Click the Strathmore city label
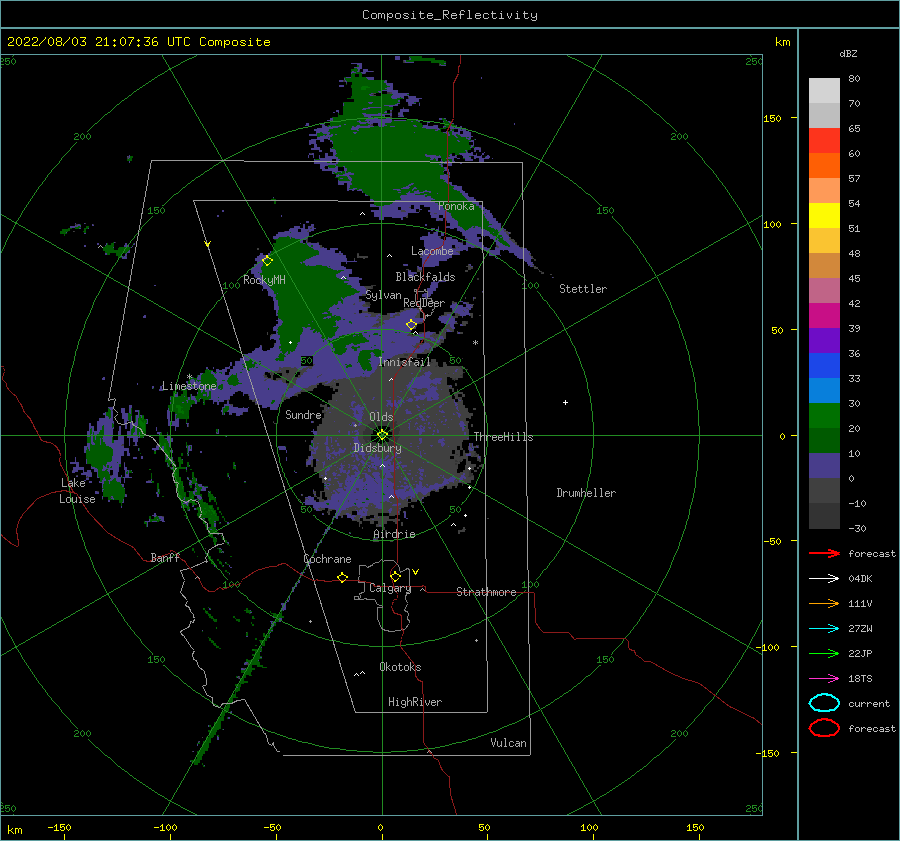This screenshot has height=841, width=900. pyautogui.click(x=486, y=592)
